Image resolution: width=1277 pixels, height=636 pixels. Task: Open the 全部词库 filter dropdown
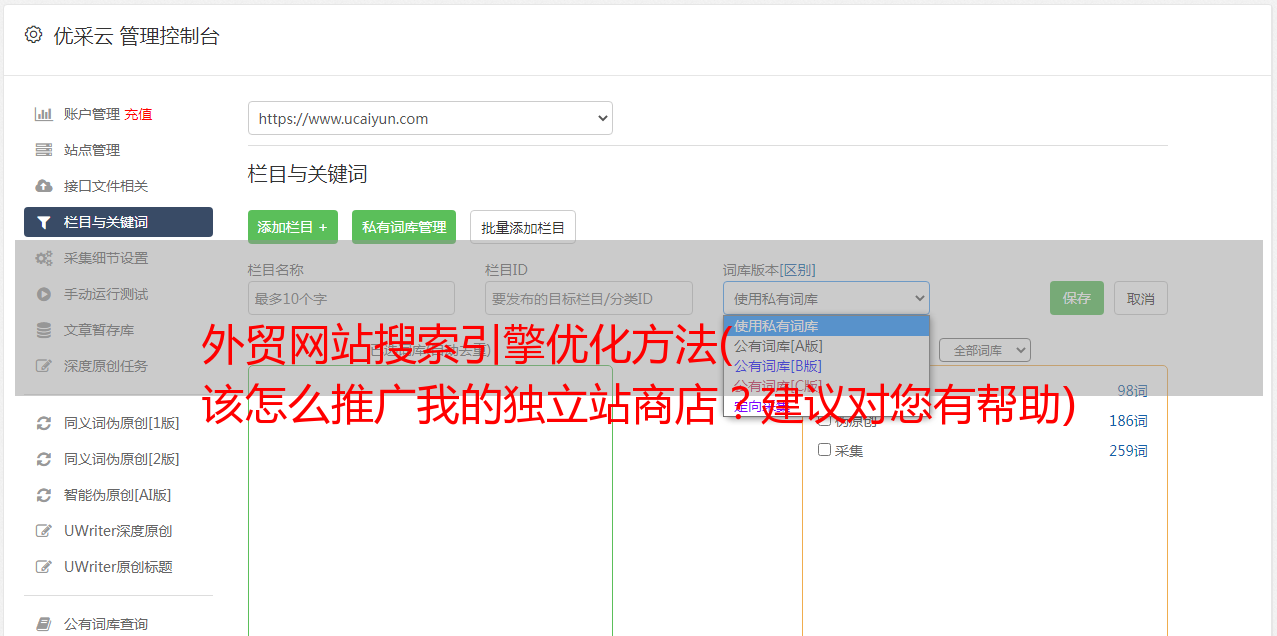click(x=984, y=350)
